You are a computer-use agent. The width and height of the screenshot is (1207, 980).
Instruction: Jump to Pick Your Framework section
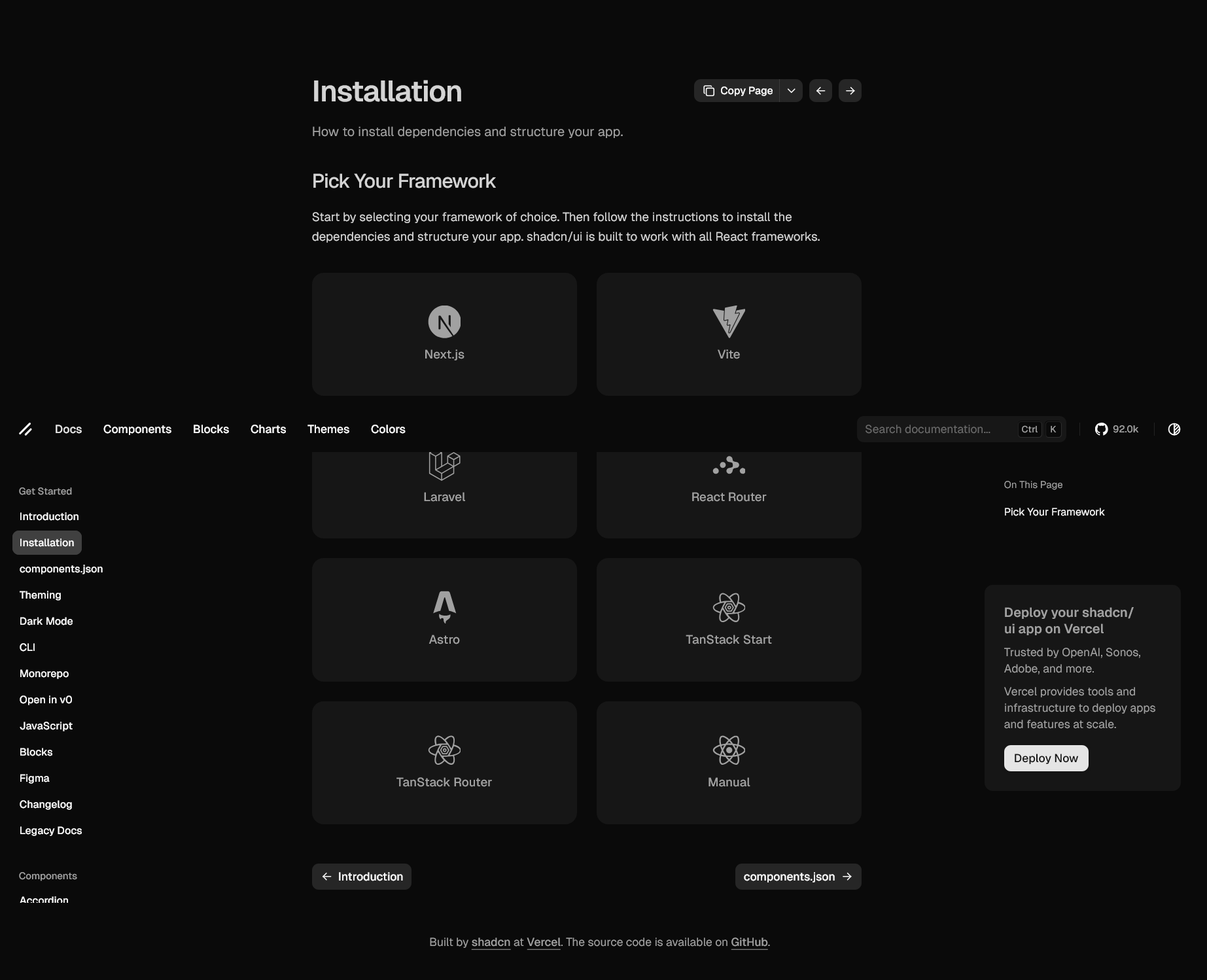1053,512
